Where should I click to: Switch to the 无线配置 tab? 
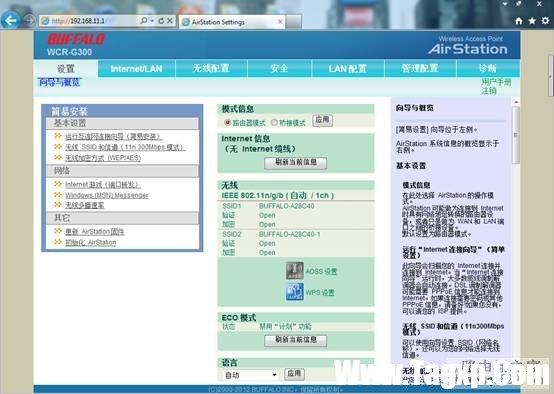coord(211,69)
